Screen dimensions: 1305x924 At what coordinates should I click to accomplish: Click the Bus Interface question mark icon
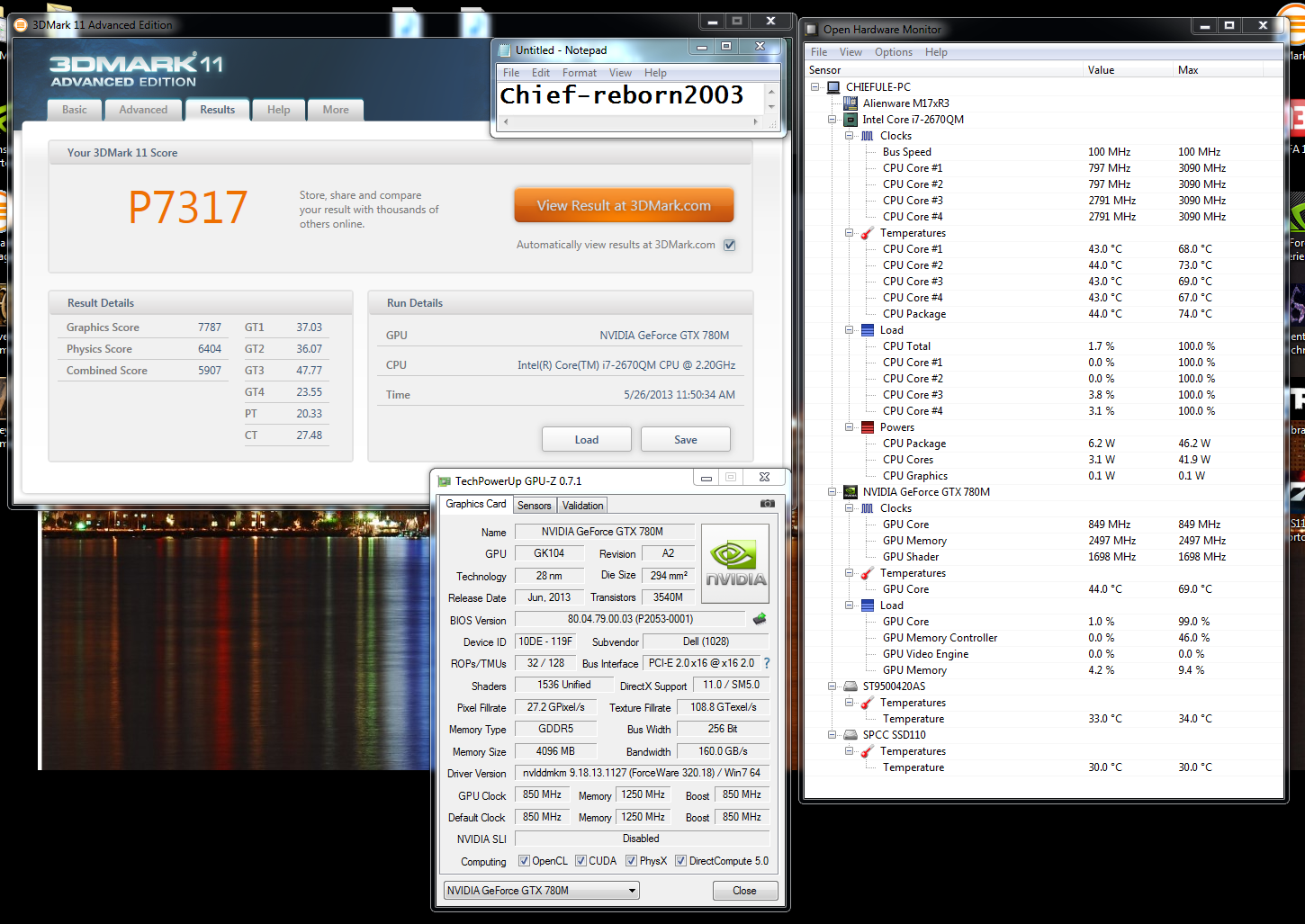click(x=767, y=663)
